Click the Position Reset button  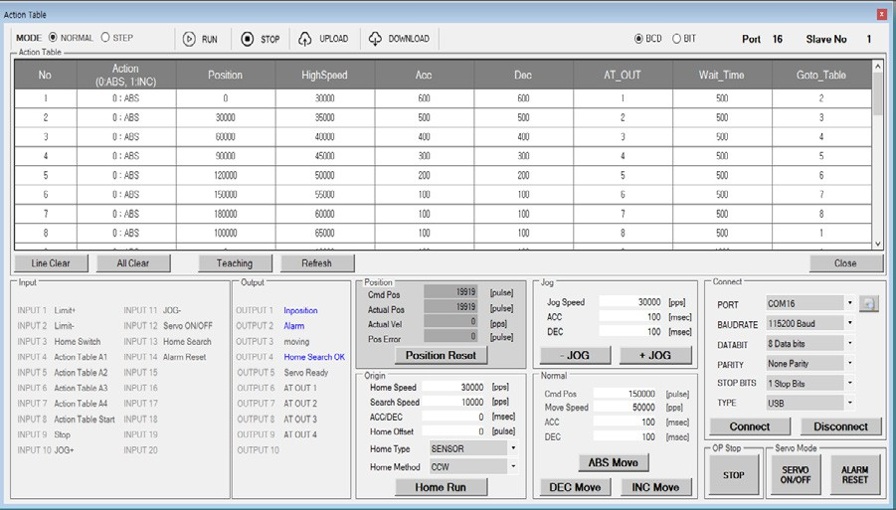point(441,356)
